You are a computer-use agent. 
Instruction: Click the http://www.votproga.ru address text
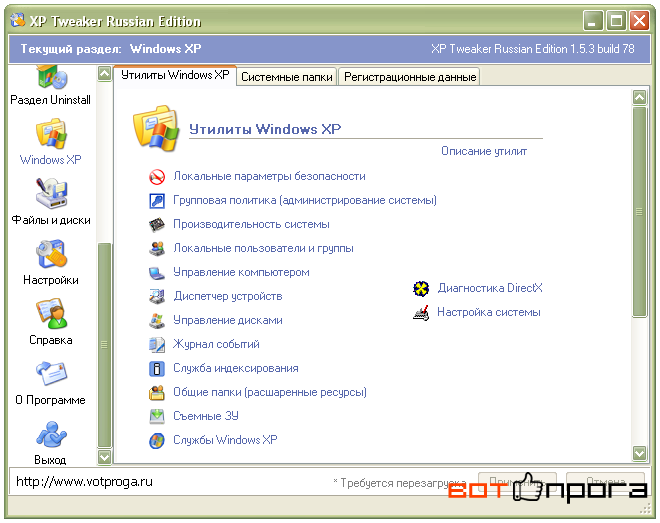tap(84, 482)
